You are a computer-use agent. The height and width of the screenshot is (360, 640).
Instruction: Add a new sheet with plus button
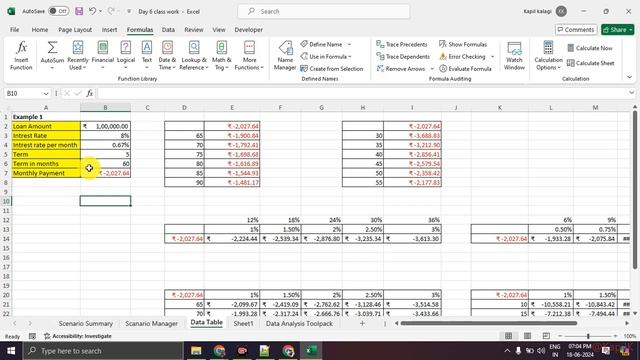tap(362, 323)
